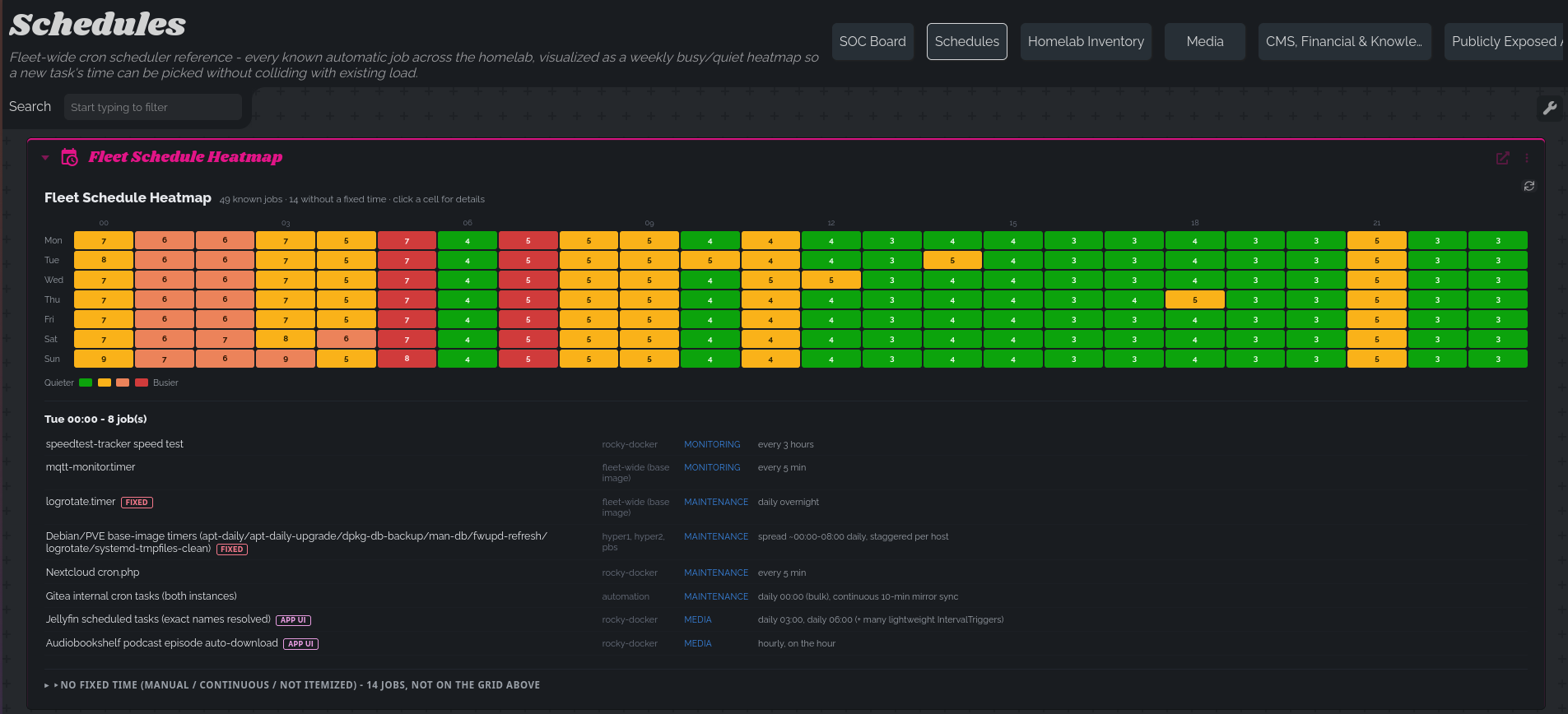Screen dimensions: 1568x714
Task: Click the Fri 05:00 red cell showing 7
Action: pyautogui.click(x=407, y=319)
